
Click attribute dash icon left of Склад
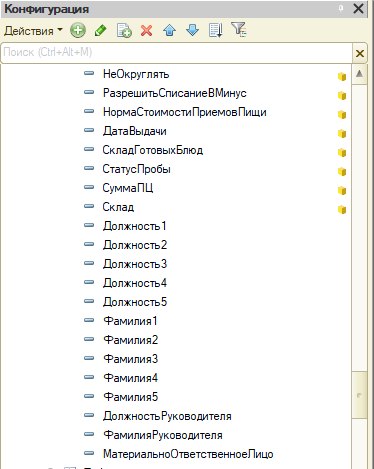coord(89,206)
